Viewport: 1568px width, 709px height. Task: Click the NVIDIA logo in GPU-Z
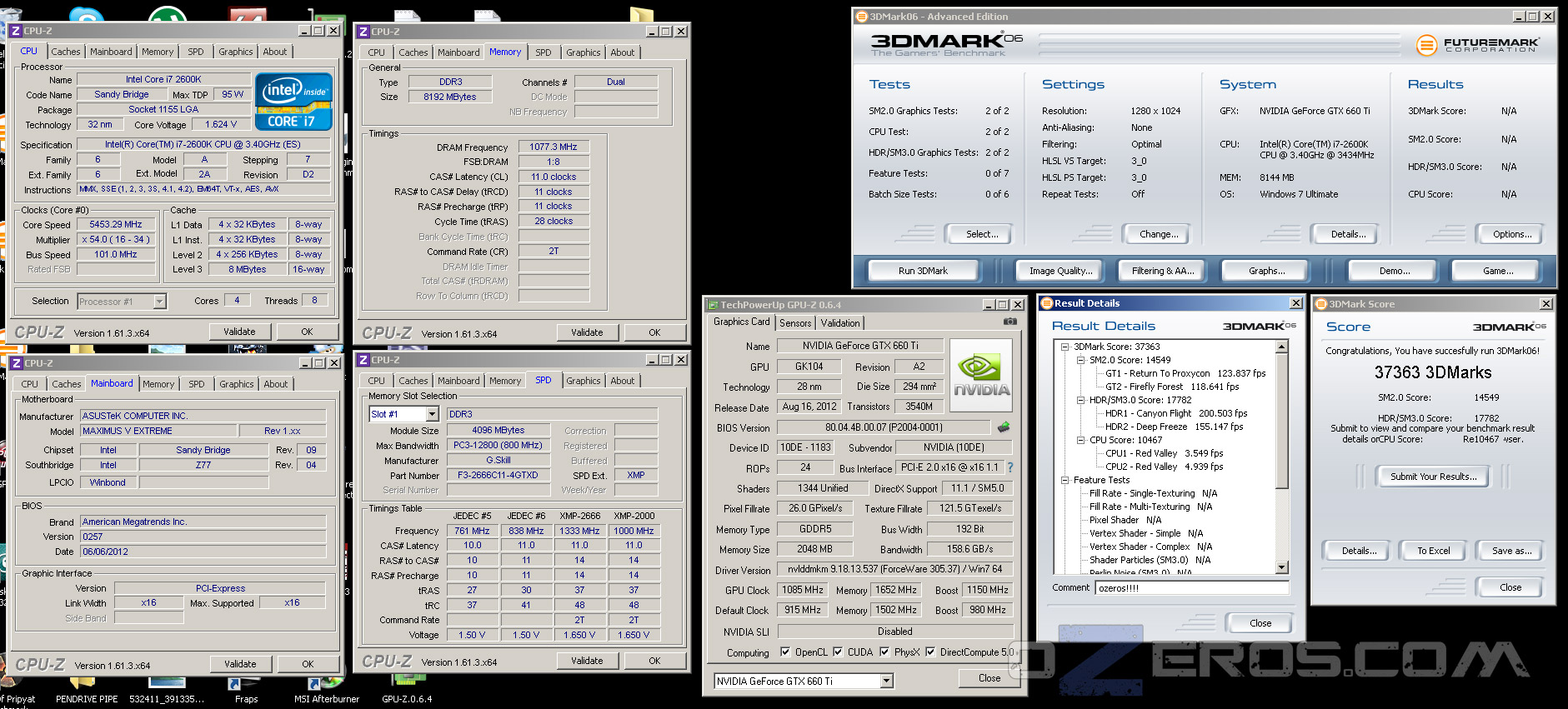(981, 375)
